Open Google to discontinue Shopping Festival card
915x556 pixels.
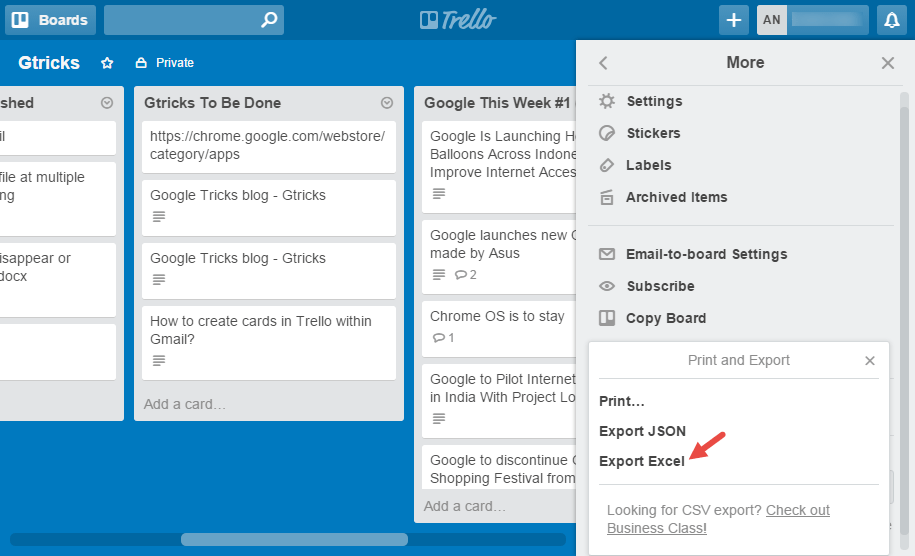click(x=499, y=467)
